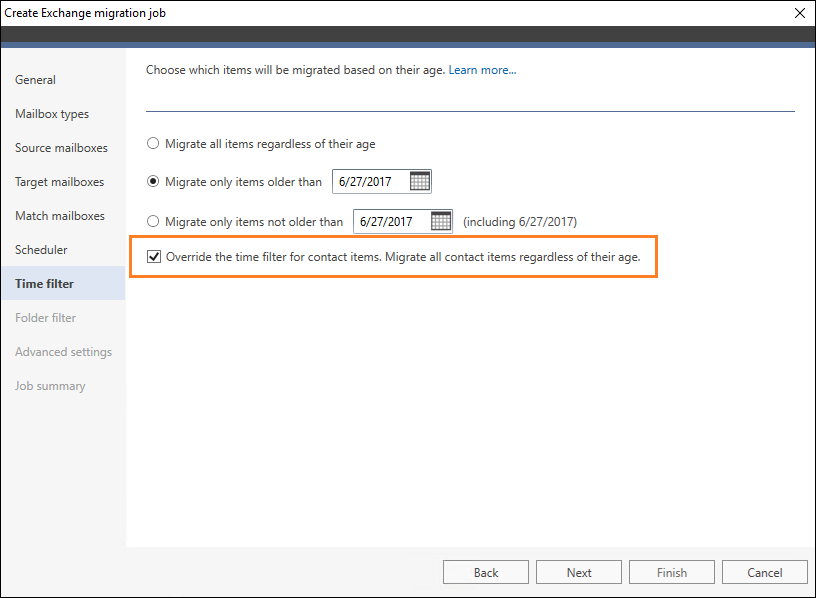Open Advanced settings step

[x=63, y=352]
